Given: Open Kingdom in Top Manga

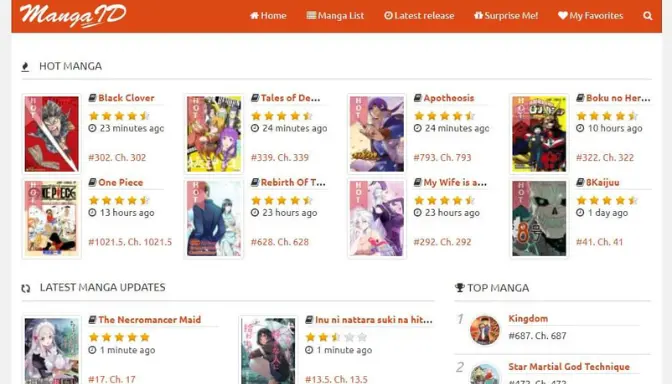Looking at the screenshot, I should (528, 318).
